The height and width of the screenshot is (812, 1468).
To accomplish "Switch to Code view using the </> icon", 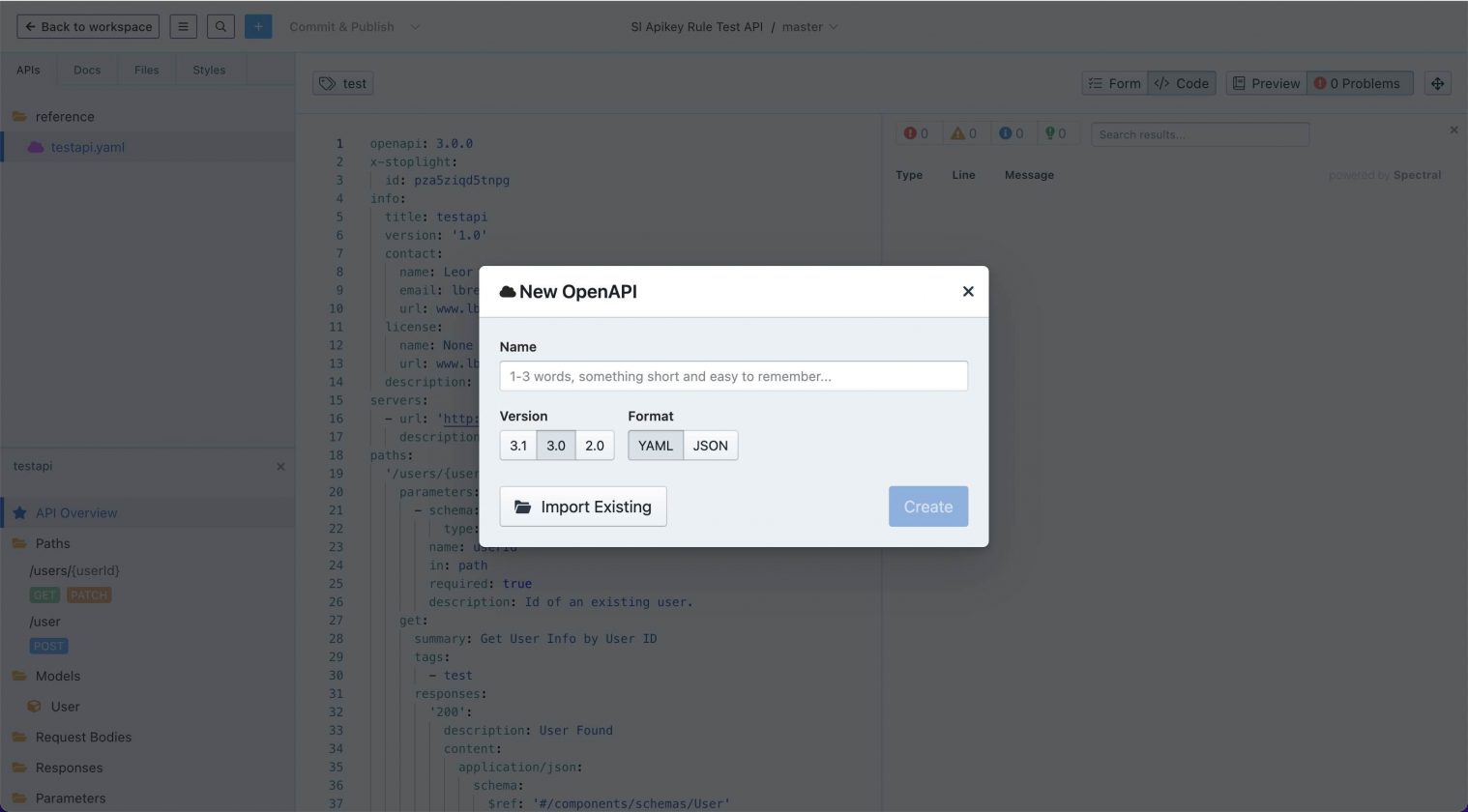I will click(x=1181, y=83).
